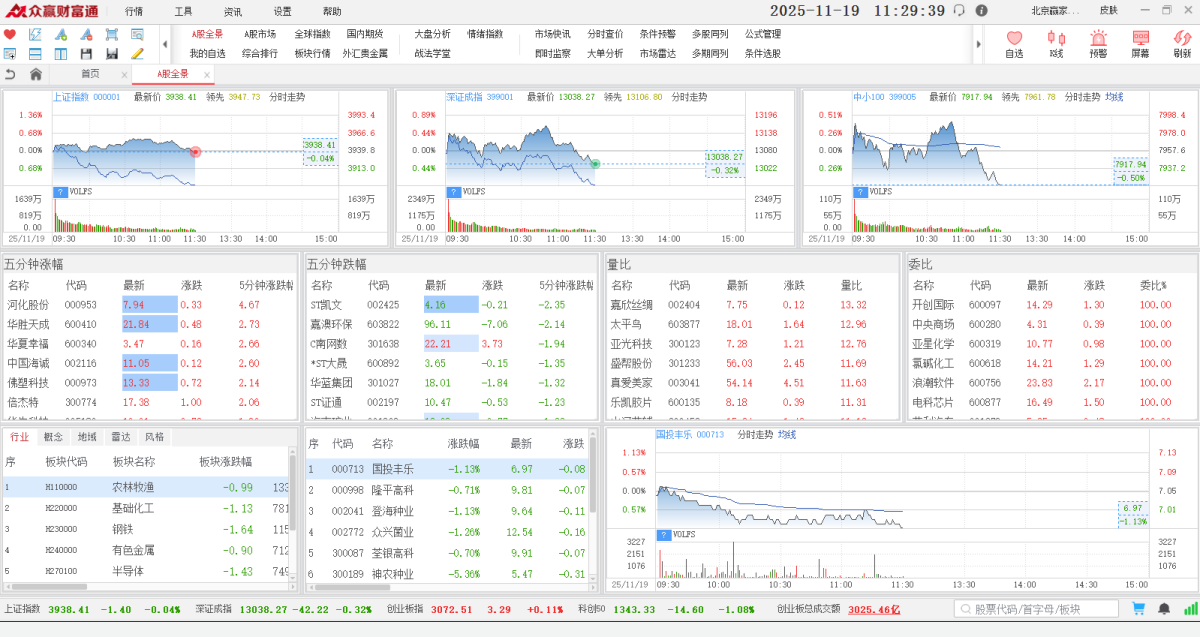This screenshot has height=637, width=1200.
Task: Click the notification bell in status bar
Action: (1164, 609)
